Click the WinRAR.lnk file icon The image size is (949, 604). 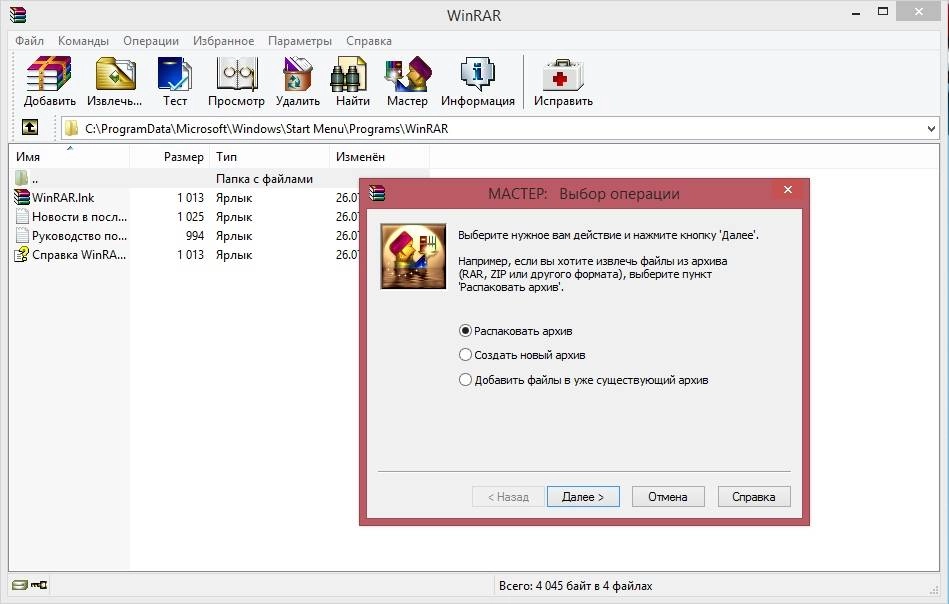[22, 197]
